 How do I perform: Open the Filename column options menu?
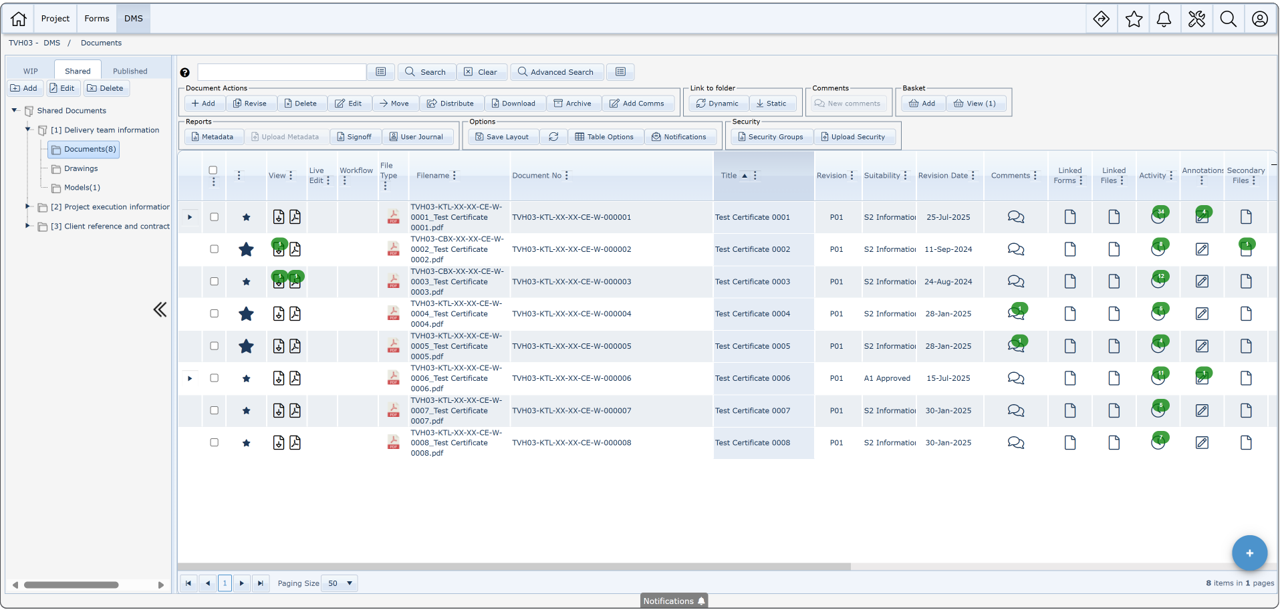tap(454, 176)
